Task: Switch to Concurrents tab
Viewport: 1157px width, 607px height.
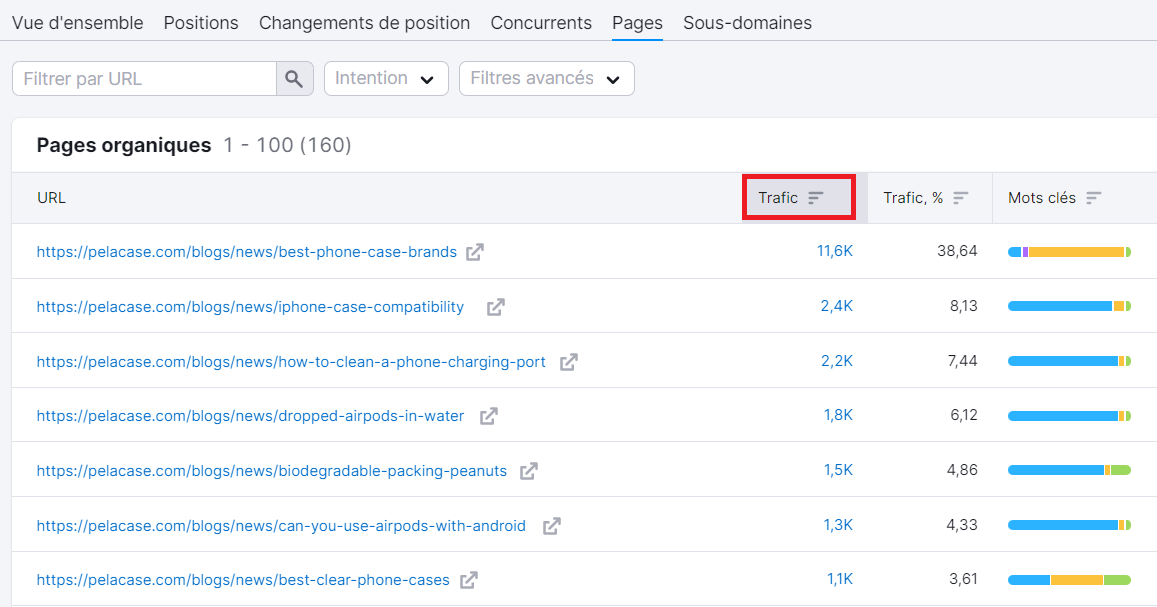Action: coord(541,22)
